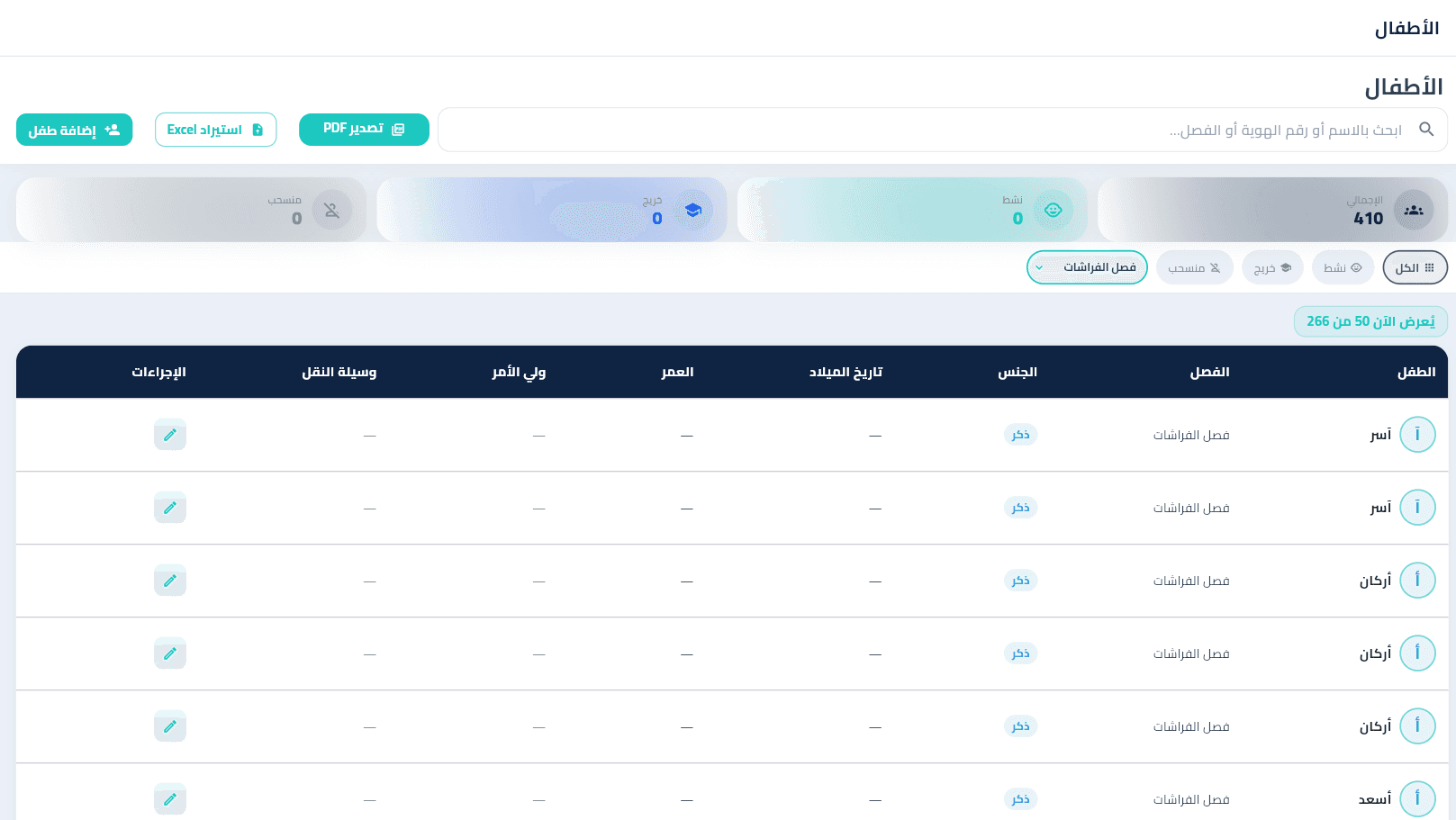1456x820 pixels.
Task: Click the العمر column header
Action: (677, 372)
